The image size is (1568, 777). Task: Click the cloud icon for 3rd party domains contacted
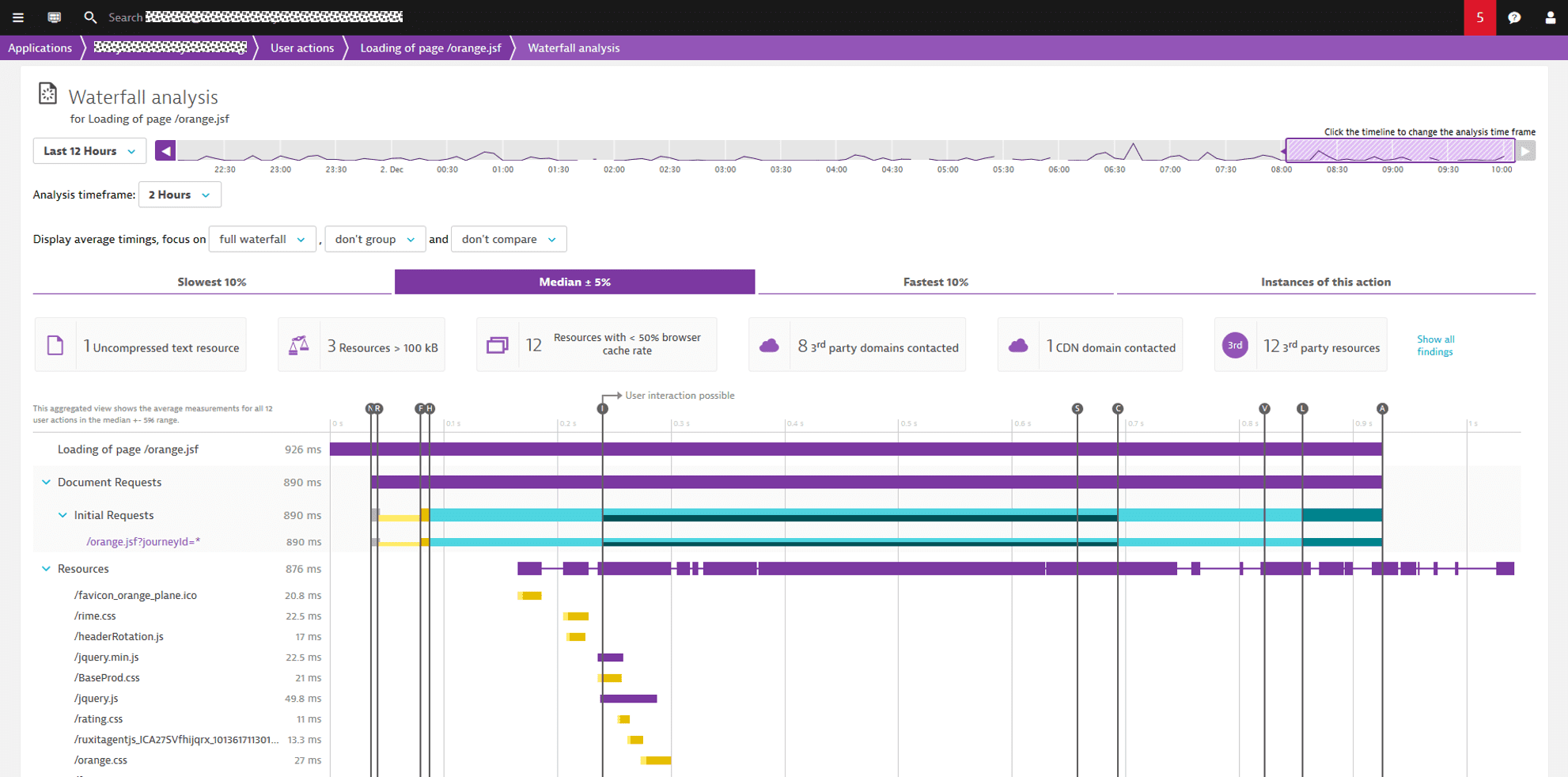pyautogui.click(x=769, y=344)
